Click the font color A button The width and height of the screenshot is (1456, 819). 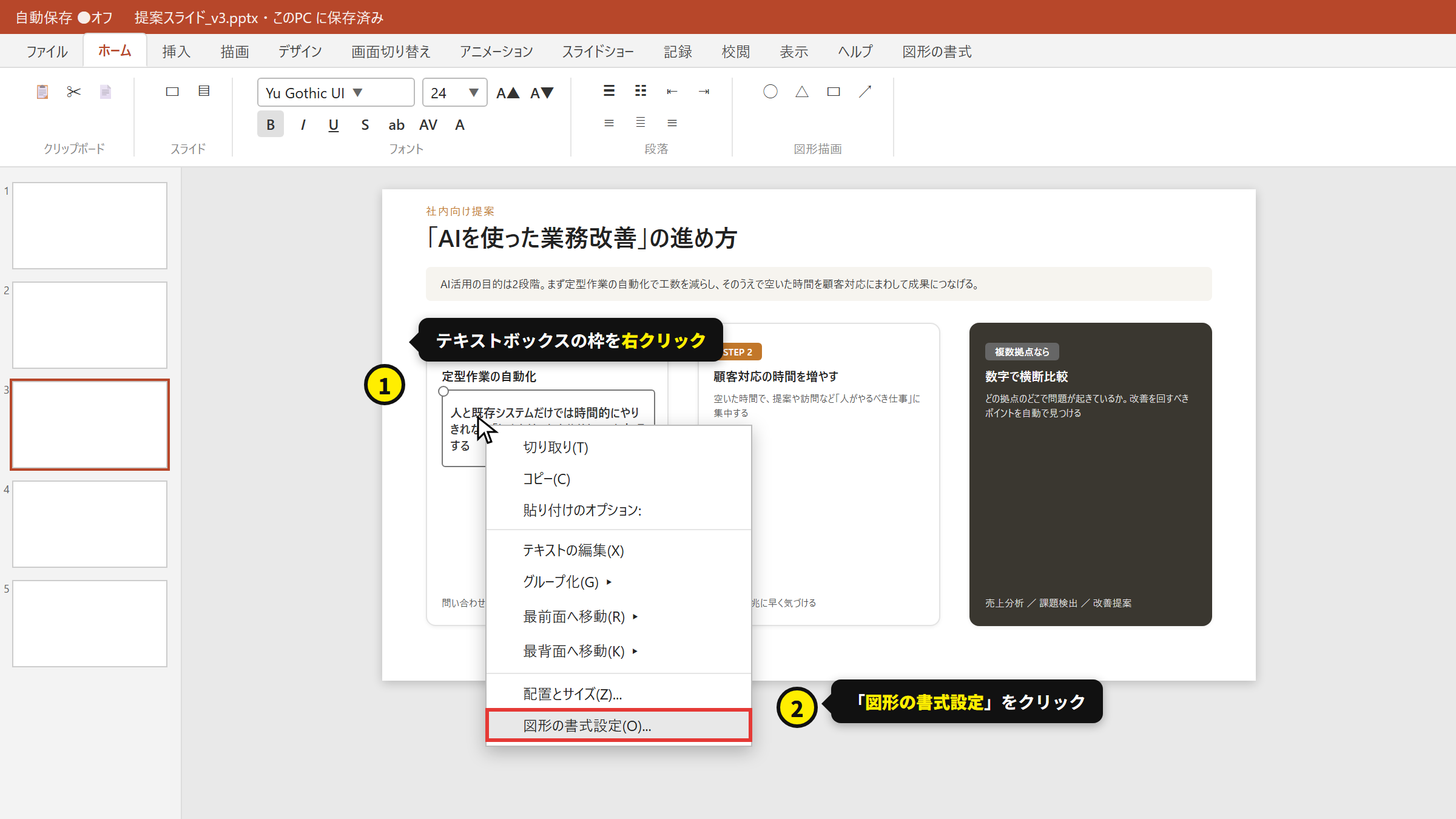(460, 124)
